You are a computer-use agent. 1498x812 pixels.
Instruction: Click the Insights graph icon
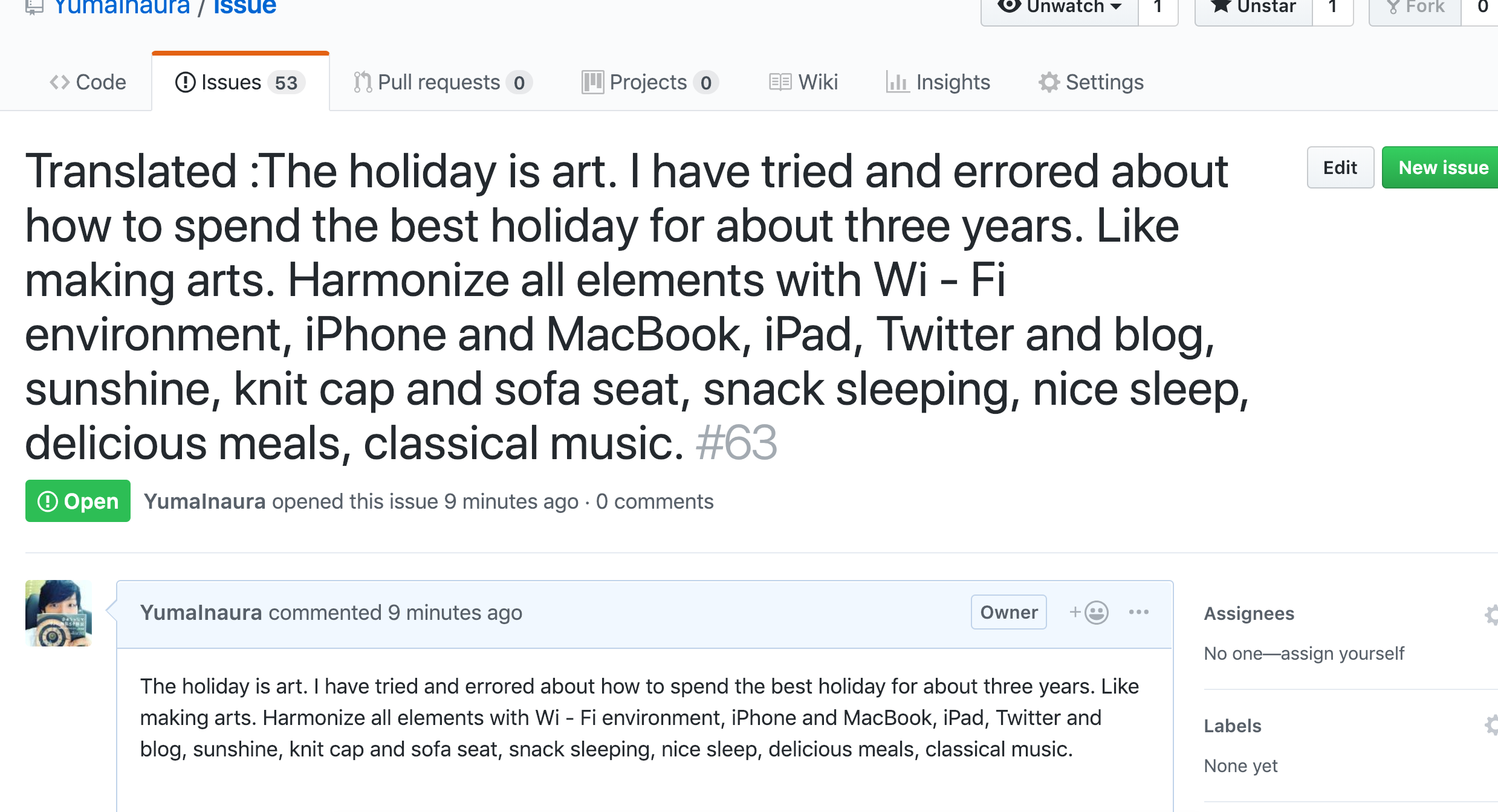(x=897, y=82)
